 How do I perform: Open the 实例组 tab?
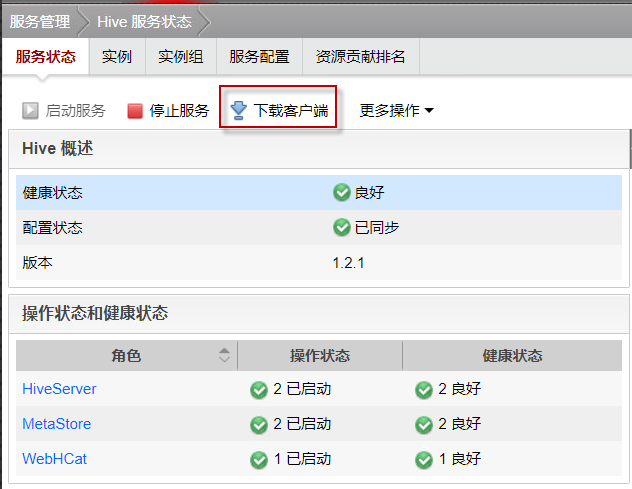coord(181,56)
